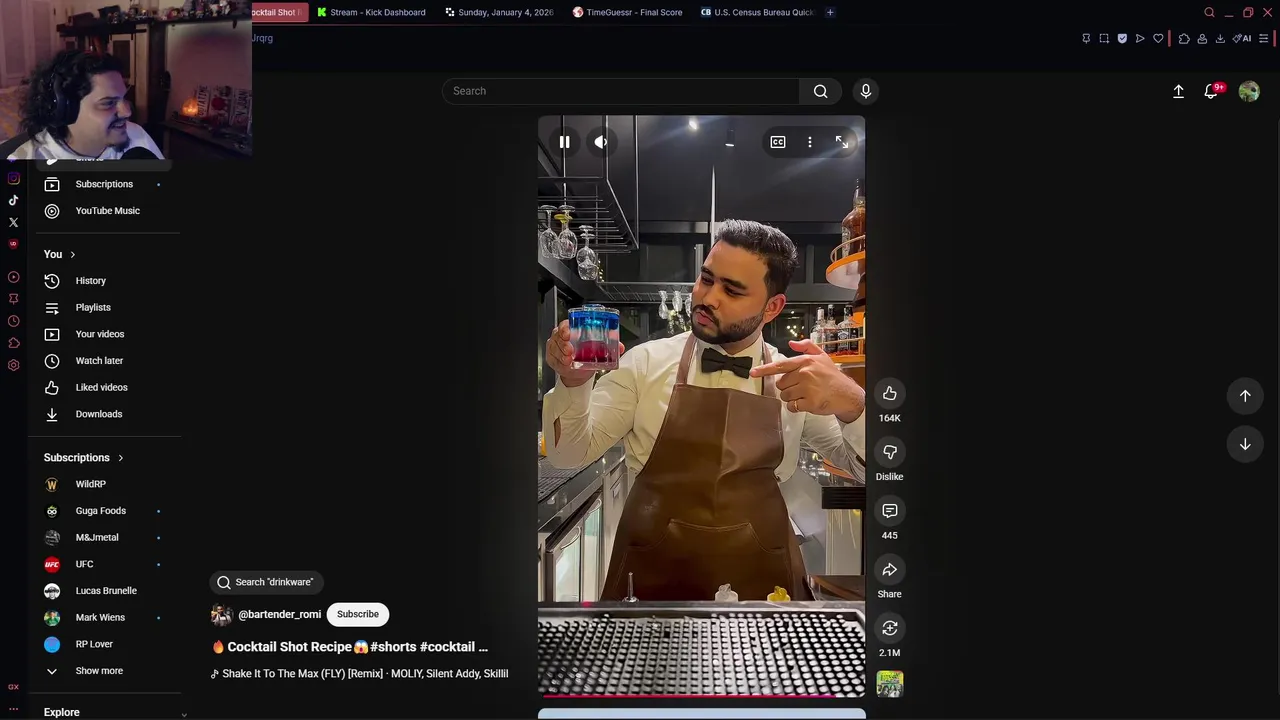Open Liked videos in the sidebar
Viewport: 1280px width, 720px height.
point(104,387)
